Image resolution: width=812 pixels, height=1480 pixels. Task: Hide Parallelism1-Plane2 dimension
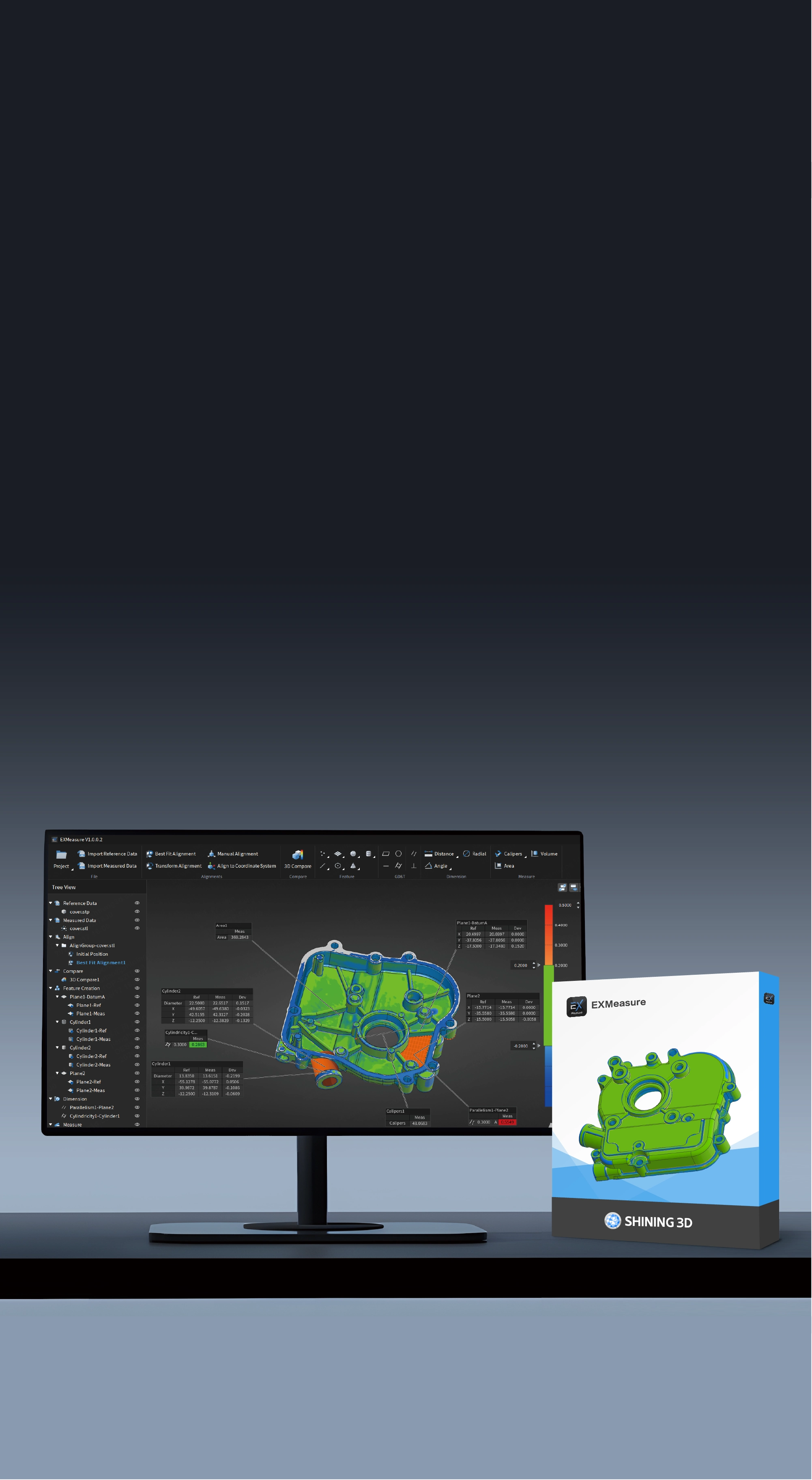(137, 1108)
